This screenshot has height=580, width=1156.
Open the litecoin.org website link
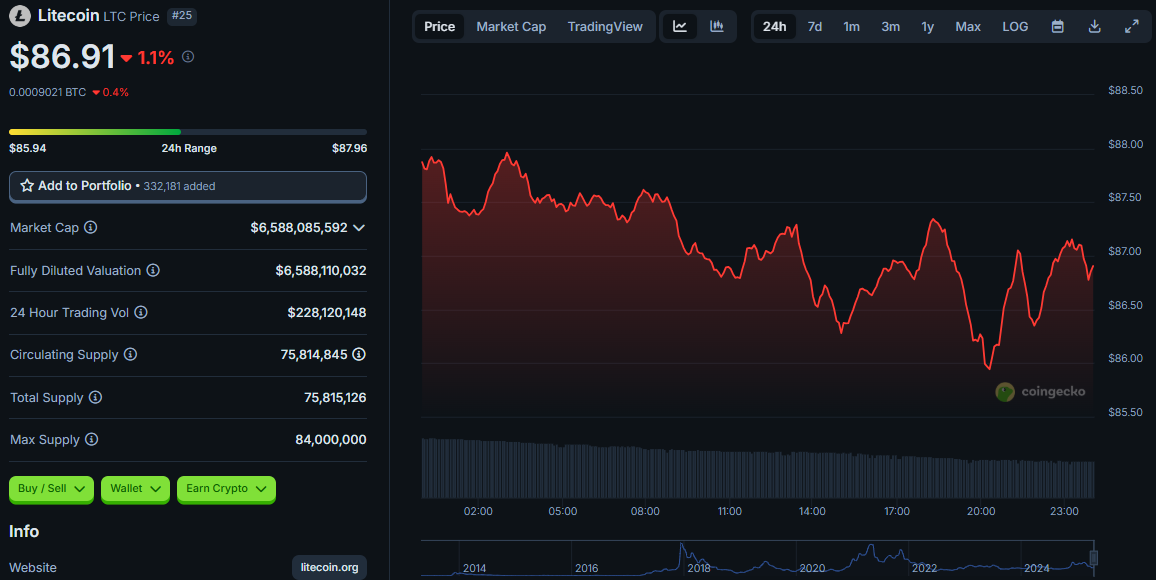pyautogui.click(x=330, y=567)
